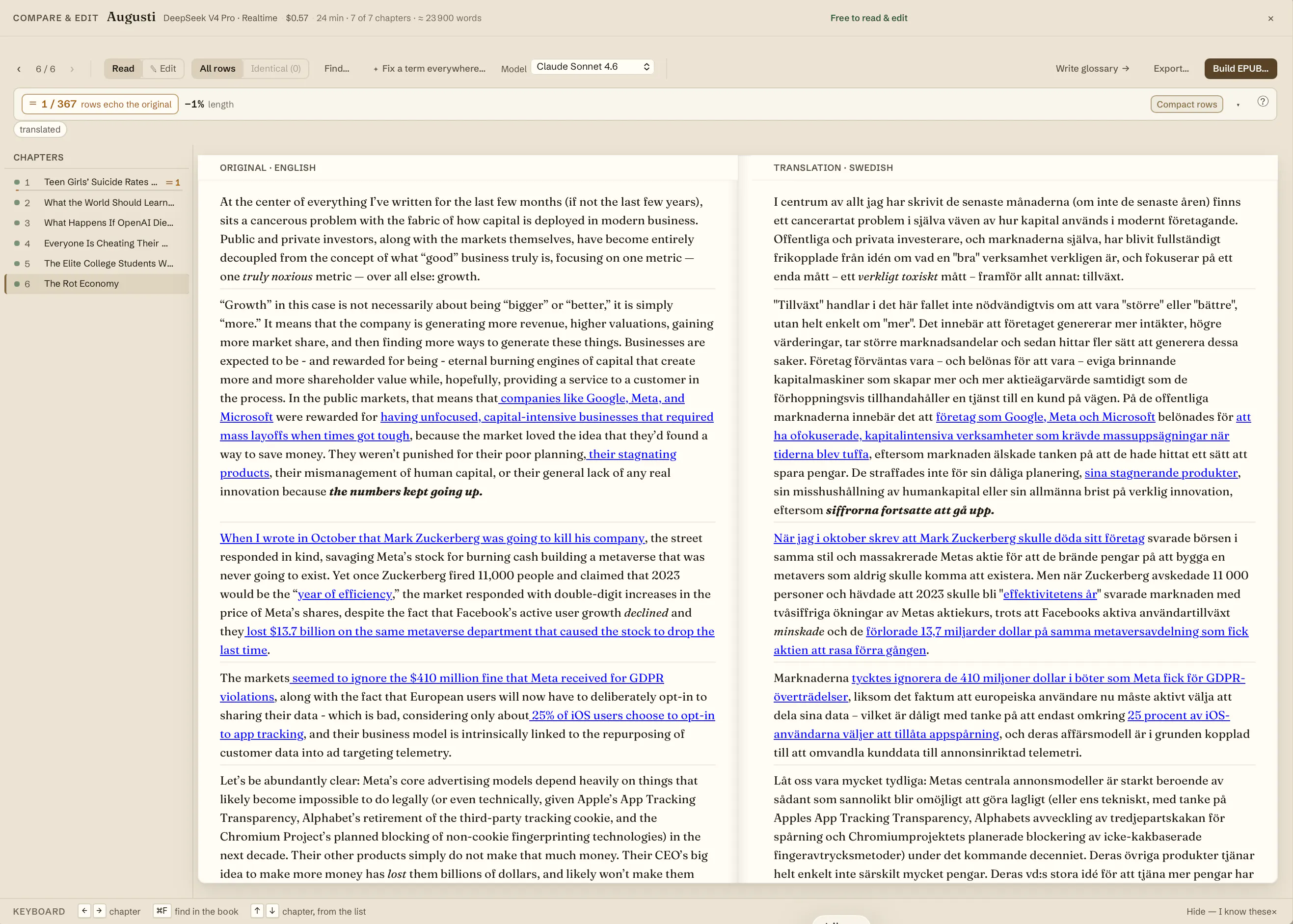Viewport: 1293px width, 924px height.
Task: Click the =1 echo badge on chapter 1
Action: (x=173, y=183)
